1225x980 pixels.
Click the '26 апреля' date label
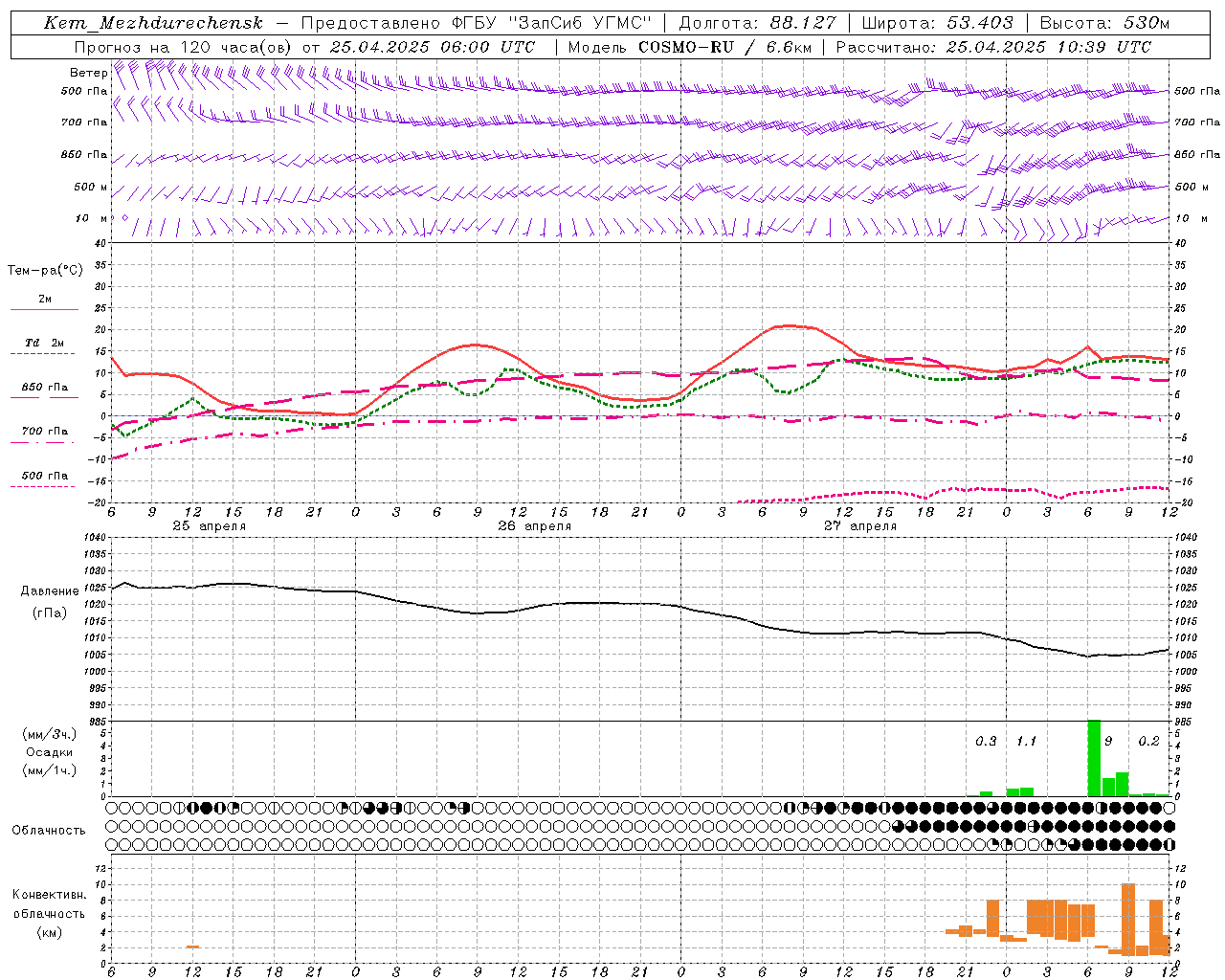tap(534, 526)
